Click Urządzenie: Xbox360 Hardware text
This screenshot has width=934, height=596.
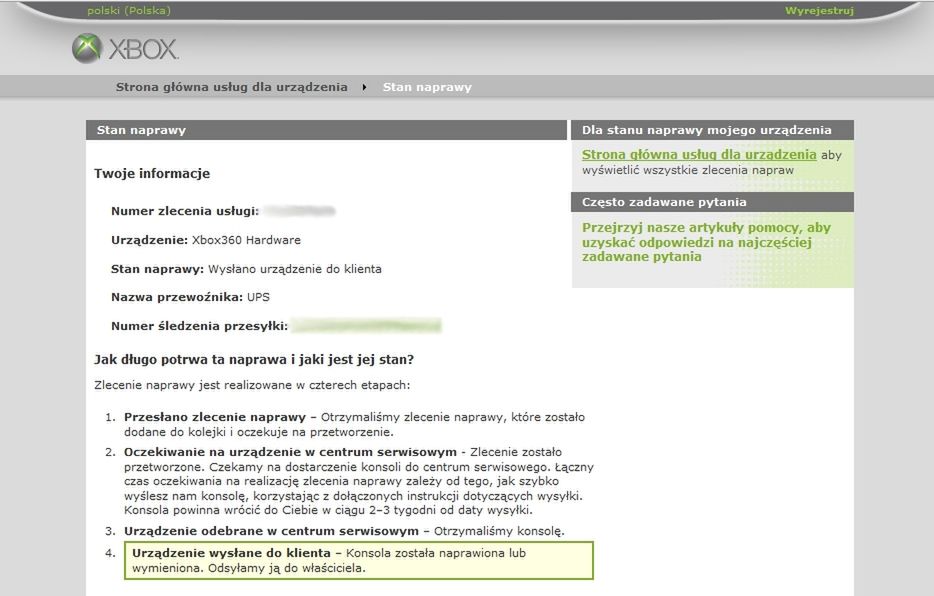pos(206,240)
